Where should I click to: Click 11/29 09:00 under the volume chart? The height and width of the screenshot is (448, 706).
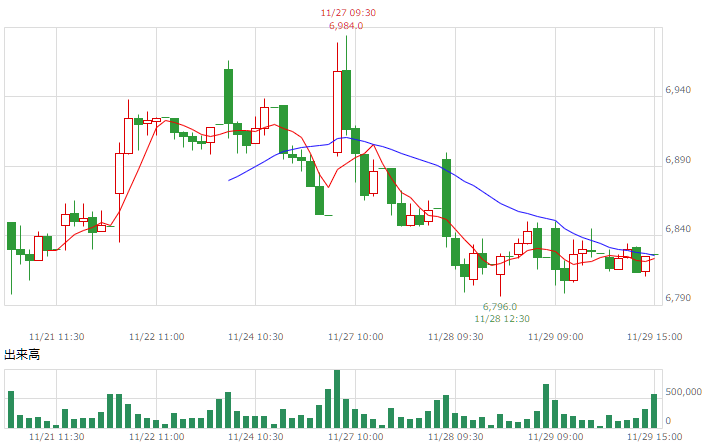556,437
